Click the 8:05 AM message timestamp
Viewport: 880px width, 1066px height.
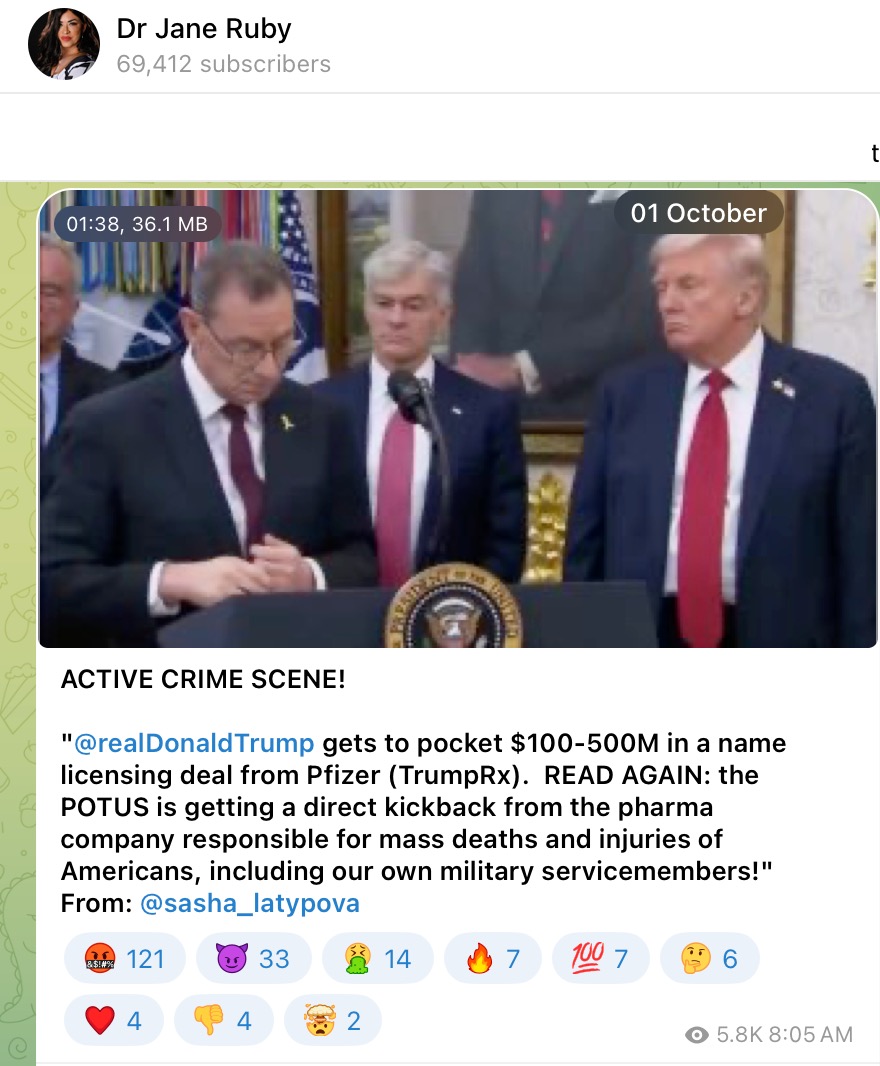click(811, 1034)
